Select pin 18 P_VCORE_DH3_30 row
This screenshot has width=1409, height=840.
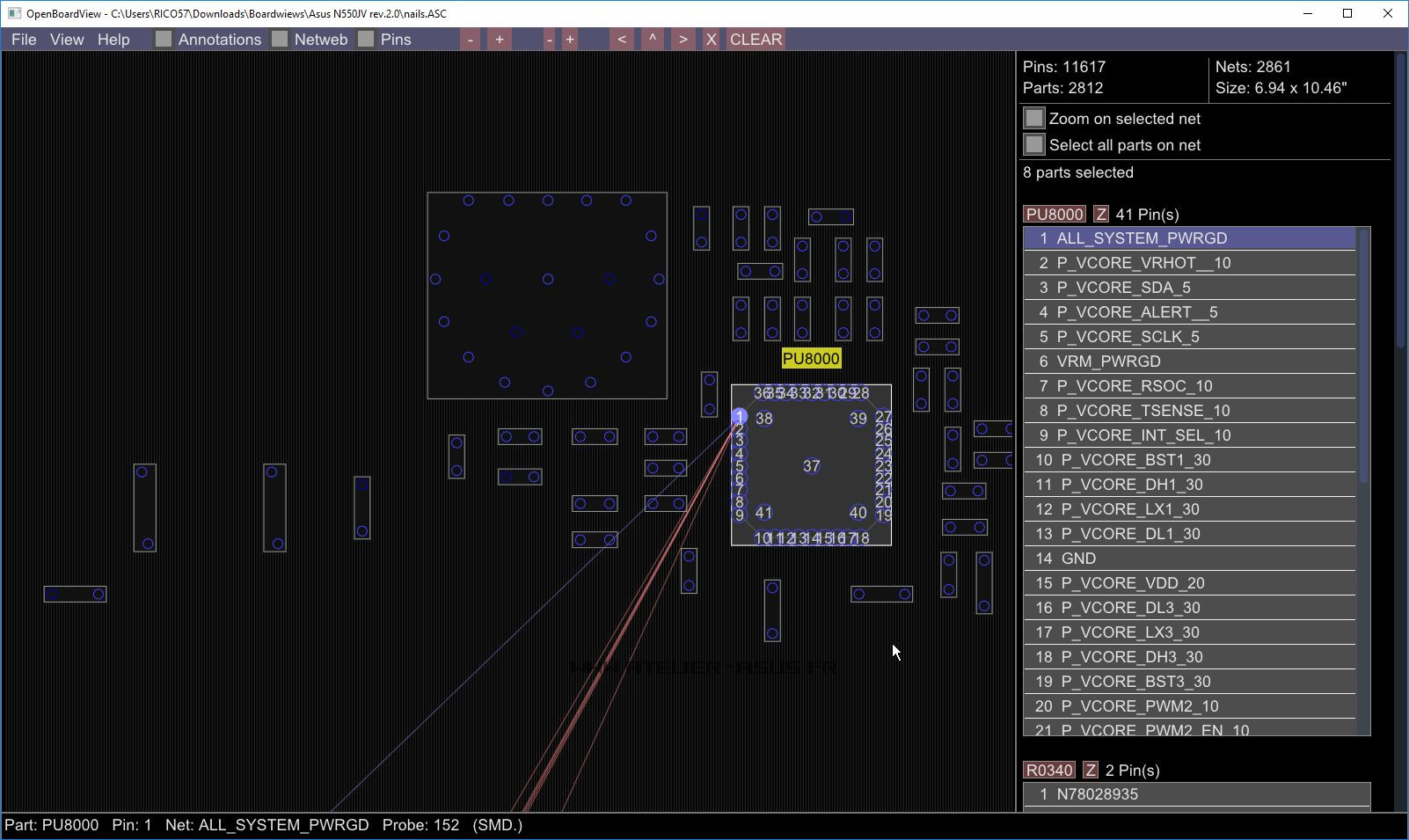coord(1190,657)
